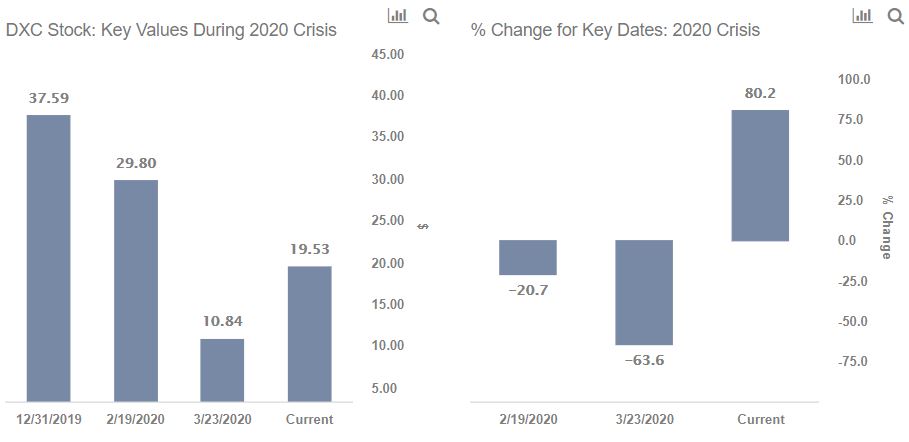Image resolution: width=909 pixels, height=442 pixels.
Task: Click the 12/31/2019 x-axis label
Action: tap(48, 419)
